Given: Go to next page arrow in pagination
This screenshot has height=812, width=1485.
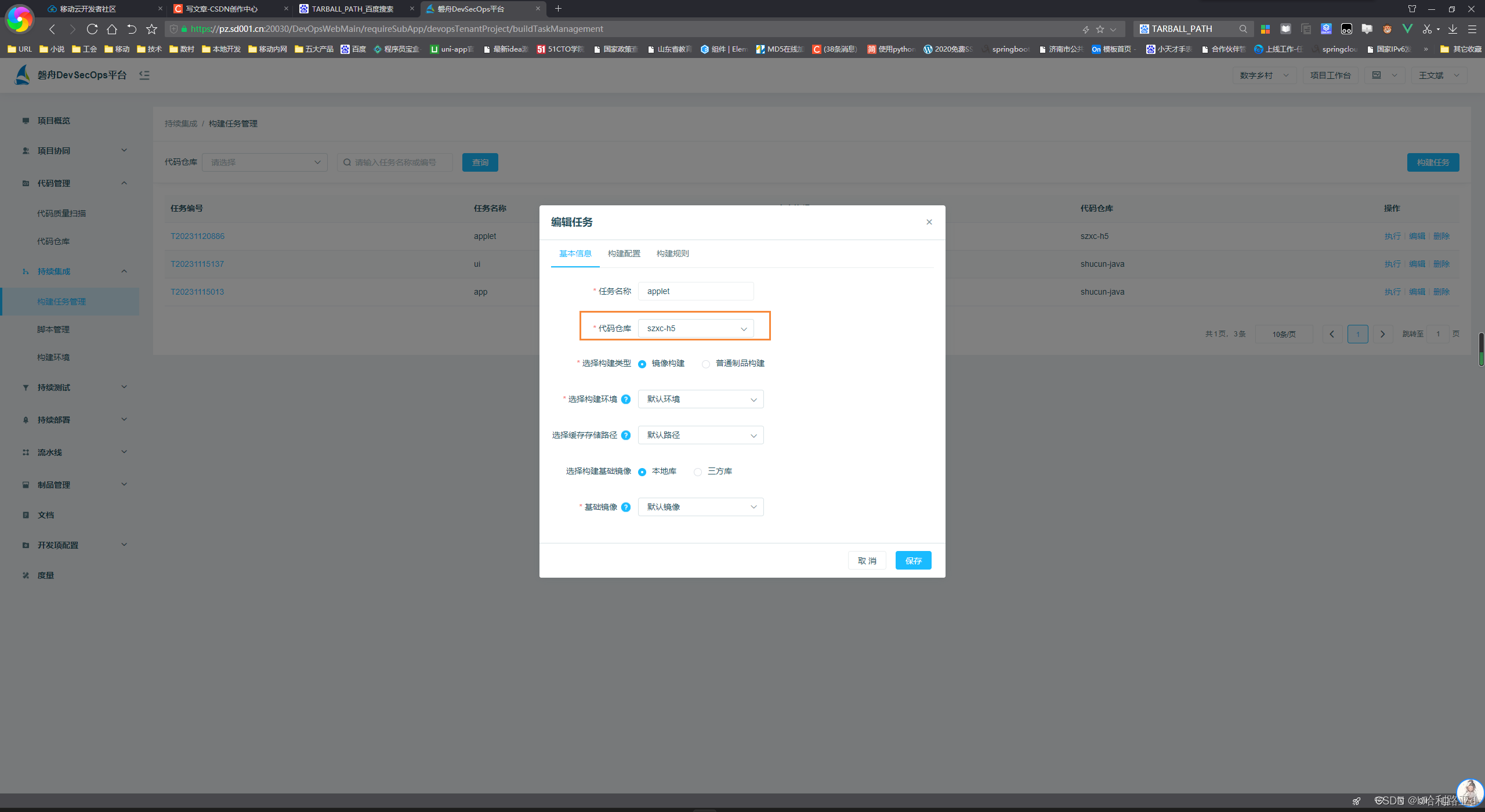Looking at the screenshot, I should pyautogui.click(x=1383, y=334).
